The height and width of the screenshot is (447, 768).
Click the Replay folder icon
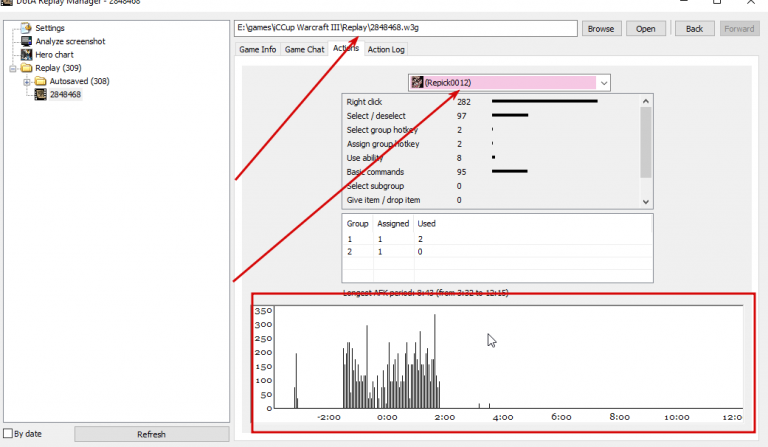point(26,68)
